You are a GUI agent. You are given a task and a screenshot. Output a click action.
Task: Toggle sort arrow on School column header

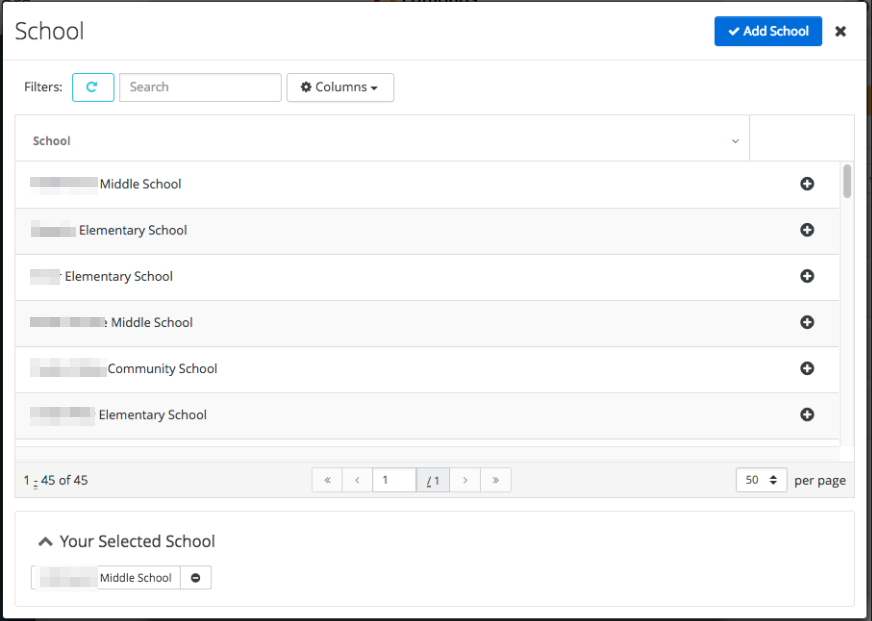coord(735,141)
